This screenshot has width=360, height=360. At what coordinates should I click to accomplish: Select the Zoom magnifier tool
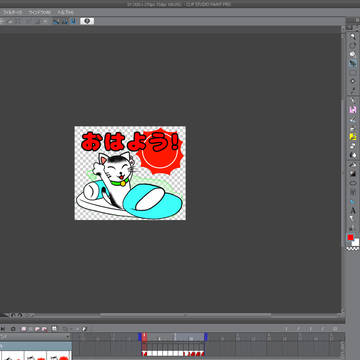pos(353,36)
